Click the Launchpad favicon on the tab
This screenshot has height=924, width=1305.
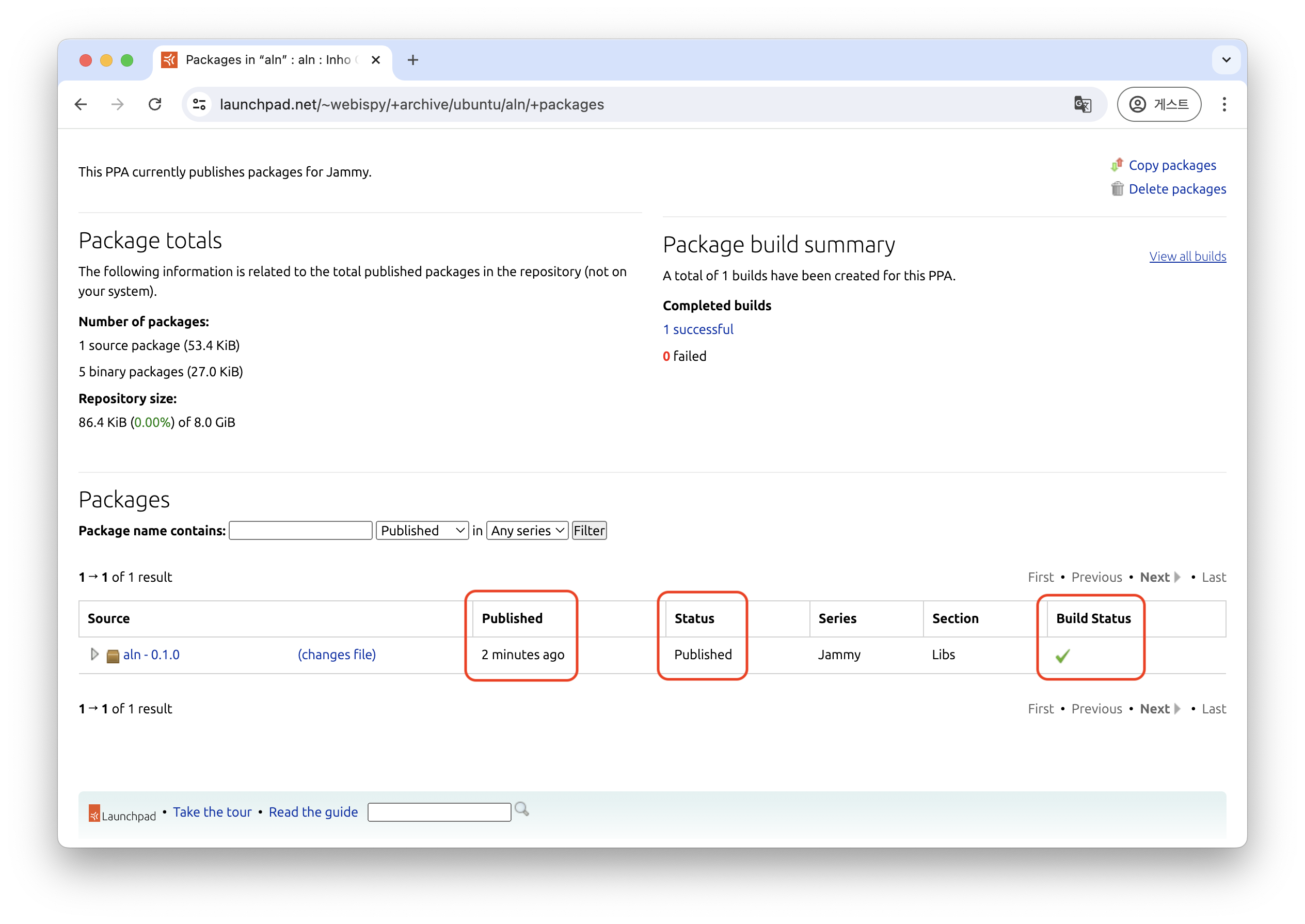pos(169,60)
